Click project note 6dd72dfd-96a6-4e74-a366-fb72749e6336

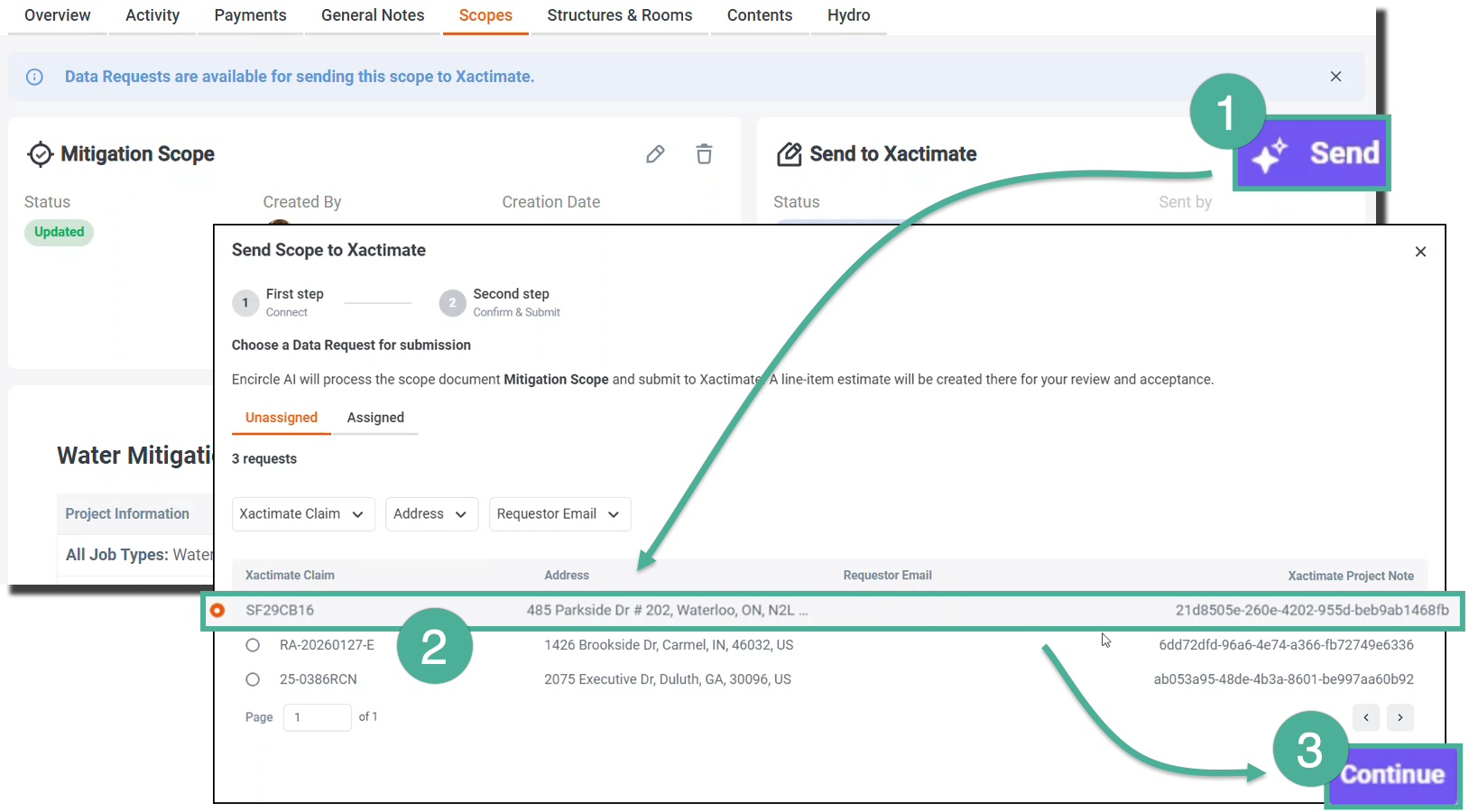click(x=1287, y=645)
